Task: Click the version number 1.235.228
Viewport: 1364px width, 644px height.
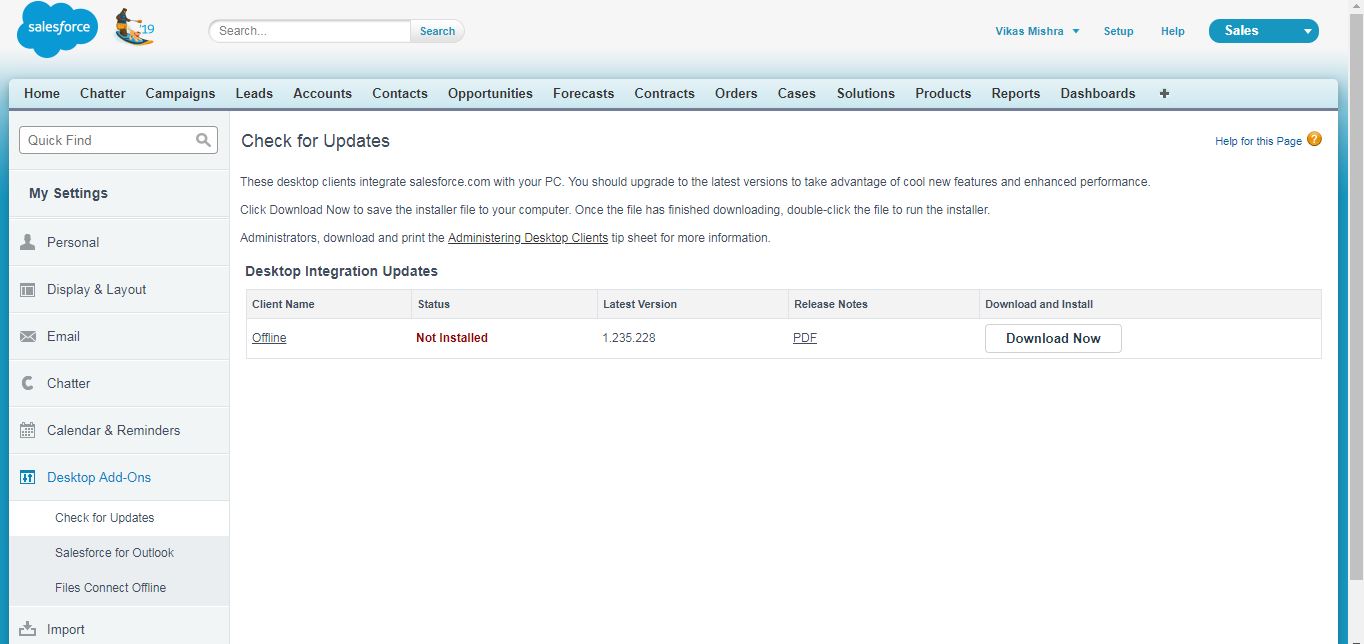Action: click(629, 338)
